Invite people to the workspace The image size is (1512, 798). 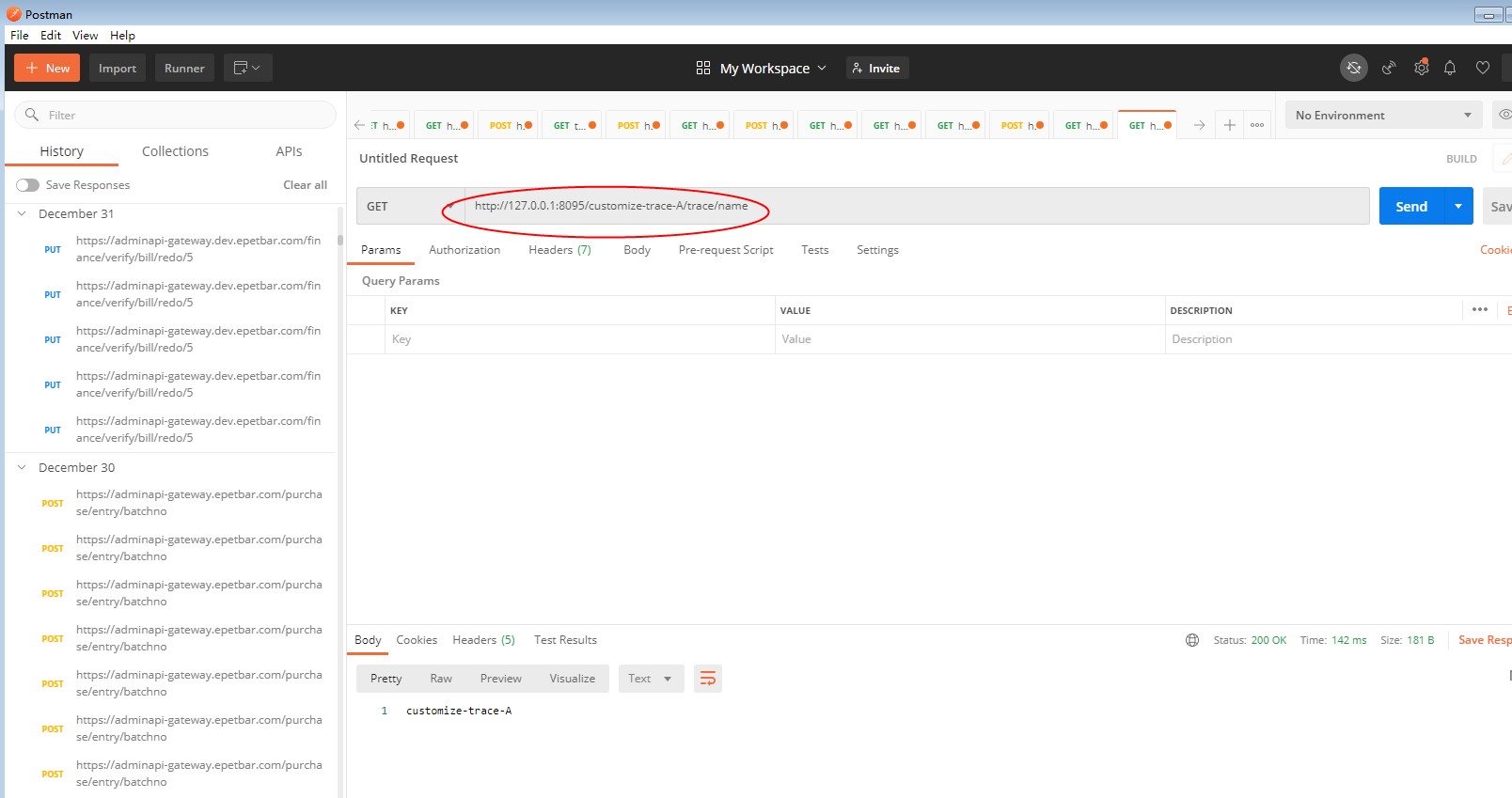(x=876, y=68)
